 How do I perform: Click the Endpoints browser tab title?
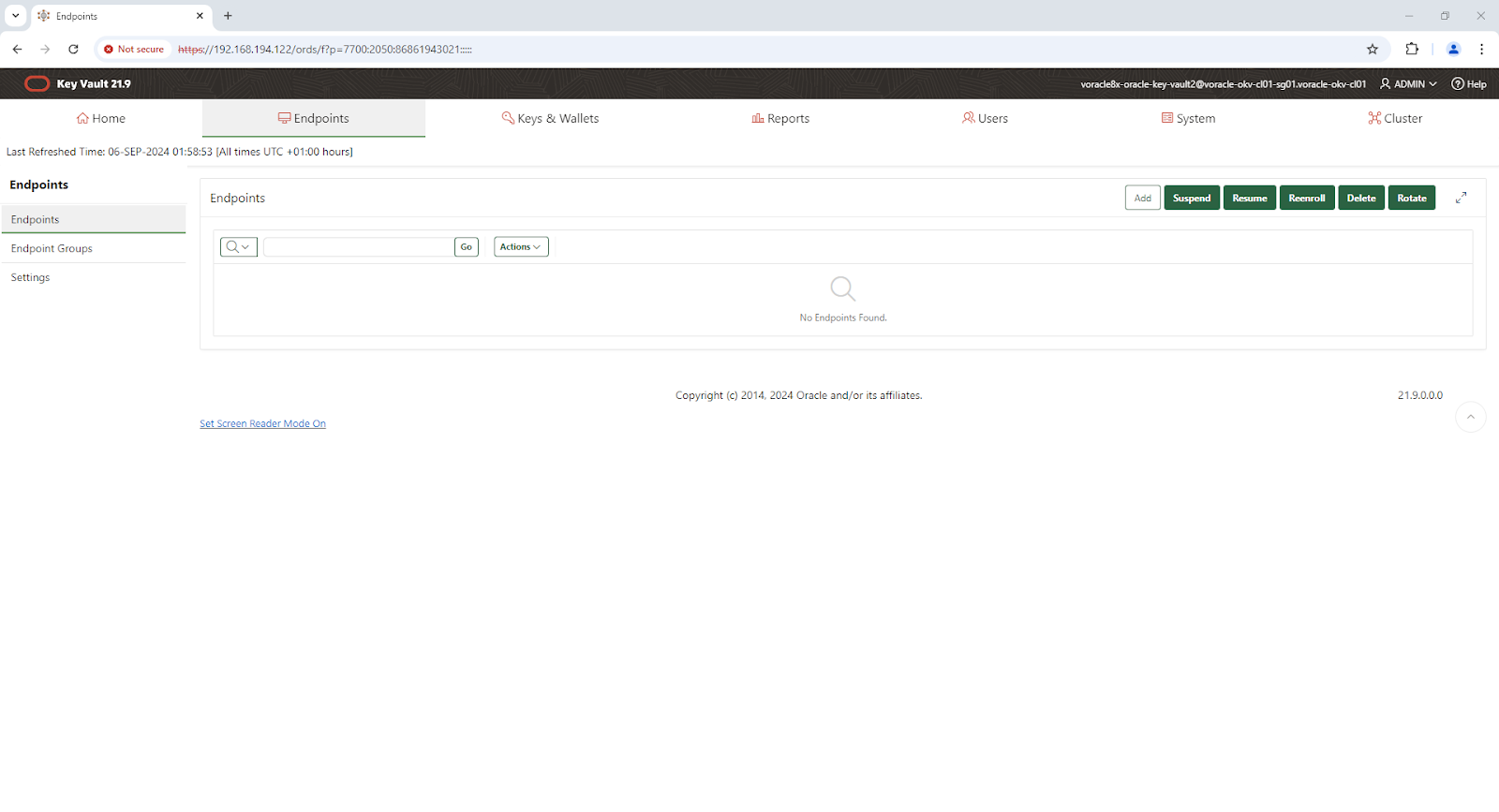[x=77, y=16]
